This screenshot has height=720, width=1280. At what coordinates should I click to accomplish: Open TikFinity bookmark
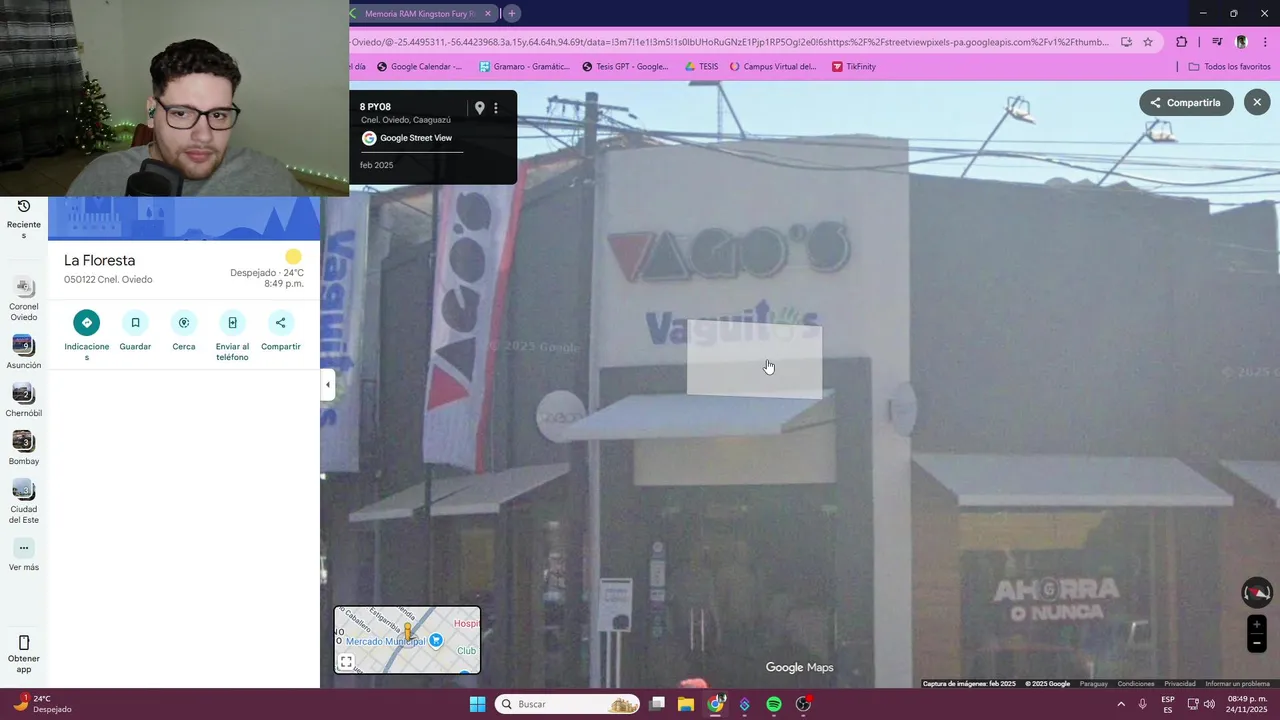tap(854, 67)
